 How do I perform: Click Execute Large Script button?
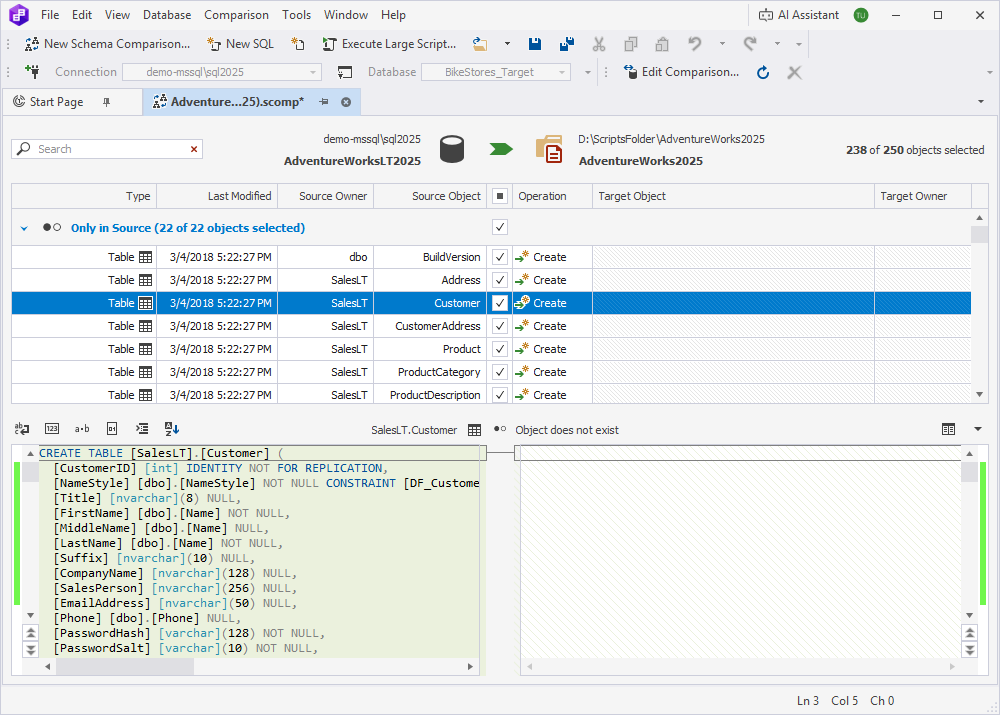[389, 44]
